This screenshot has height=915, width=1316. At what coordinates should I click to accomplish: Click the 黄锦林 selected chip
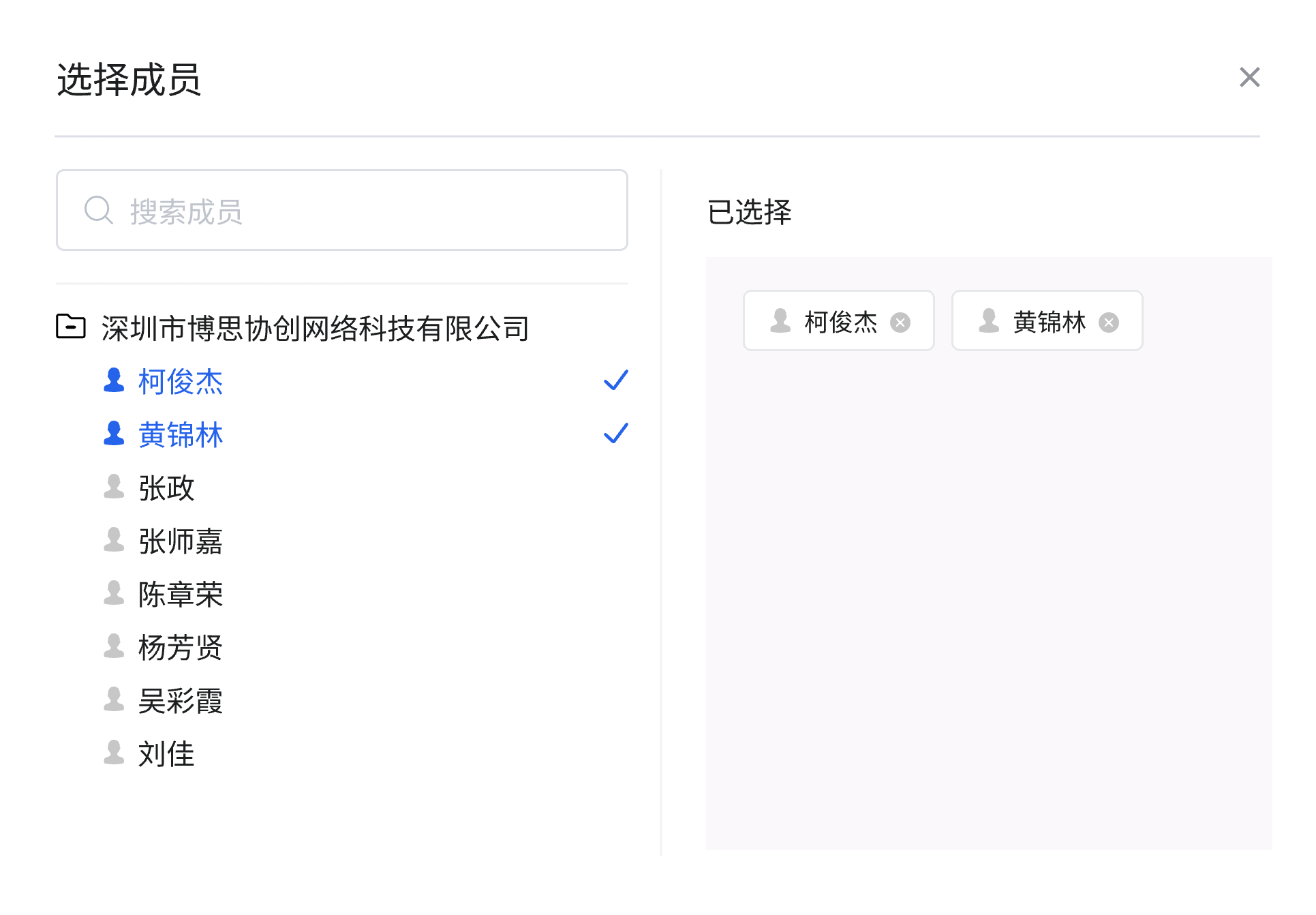1048,322
